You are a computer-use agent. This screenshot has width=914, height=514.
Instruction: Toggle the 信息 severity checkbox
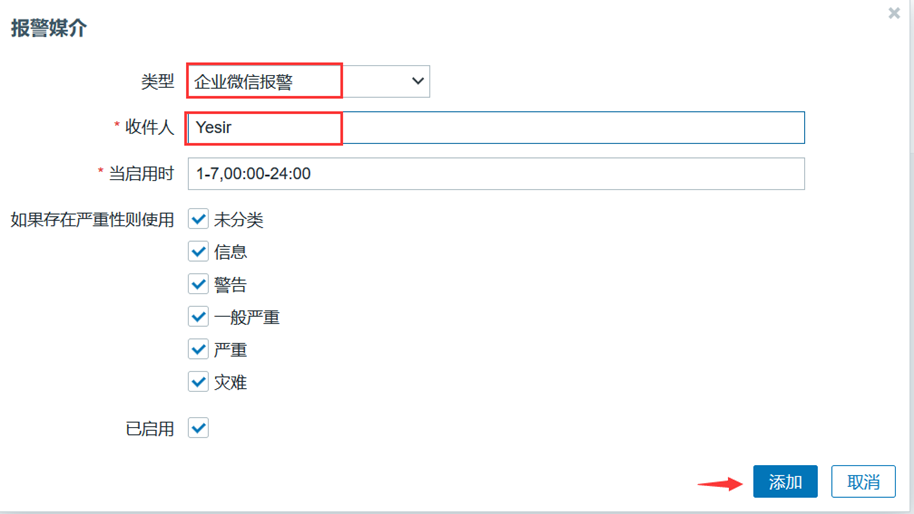[198, 252]
